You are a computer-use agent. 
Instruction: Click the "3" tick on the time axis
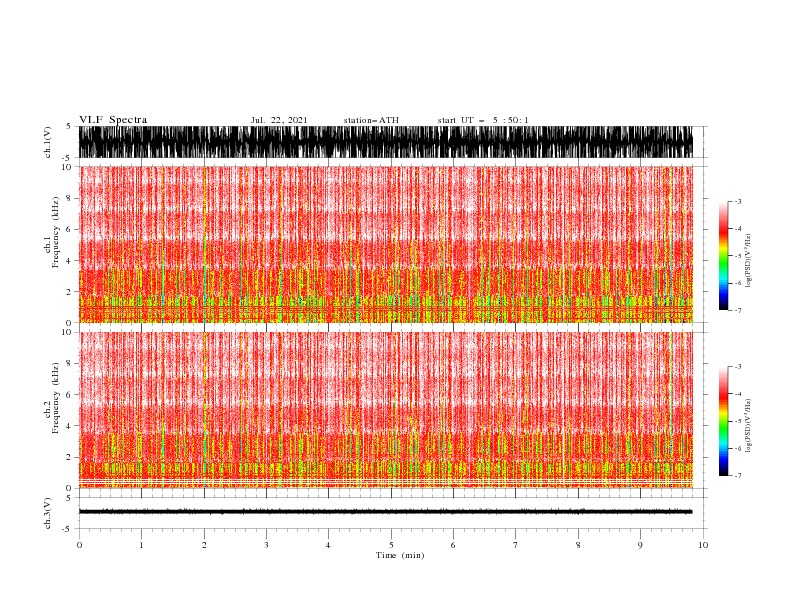tap(266, 545)
